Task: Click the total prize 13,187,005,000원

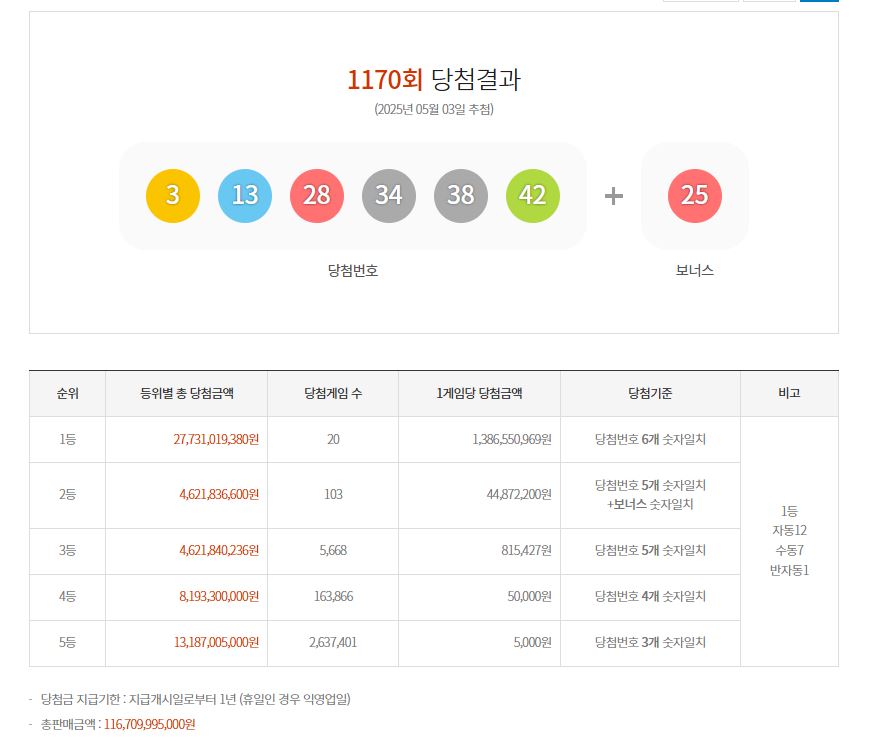Action: 217,642
